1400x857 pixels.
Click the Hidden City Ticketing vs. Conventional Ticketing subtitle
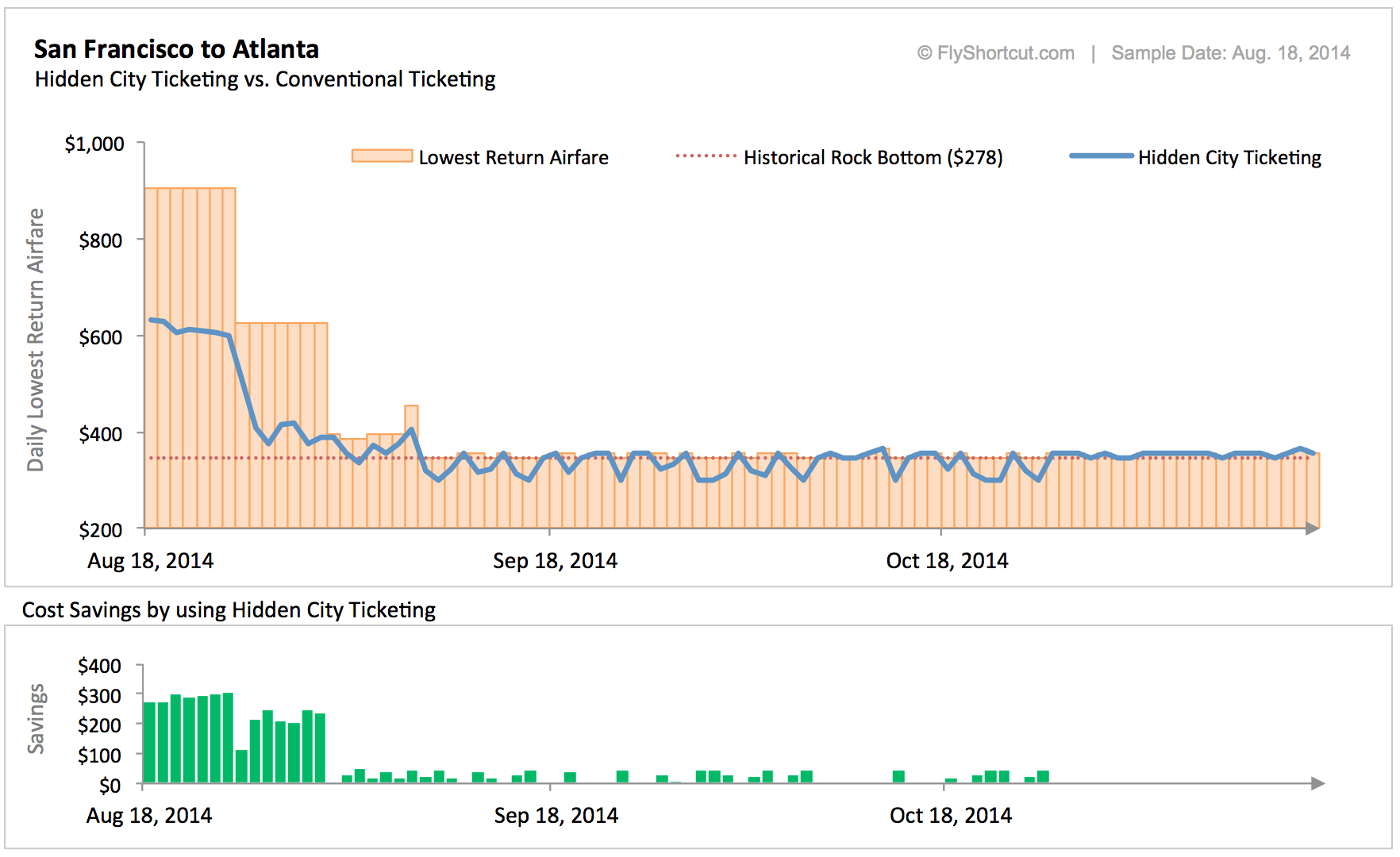(x=265, y=79)
